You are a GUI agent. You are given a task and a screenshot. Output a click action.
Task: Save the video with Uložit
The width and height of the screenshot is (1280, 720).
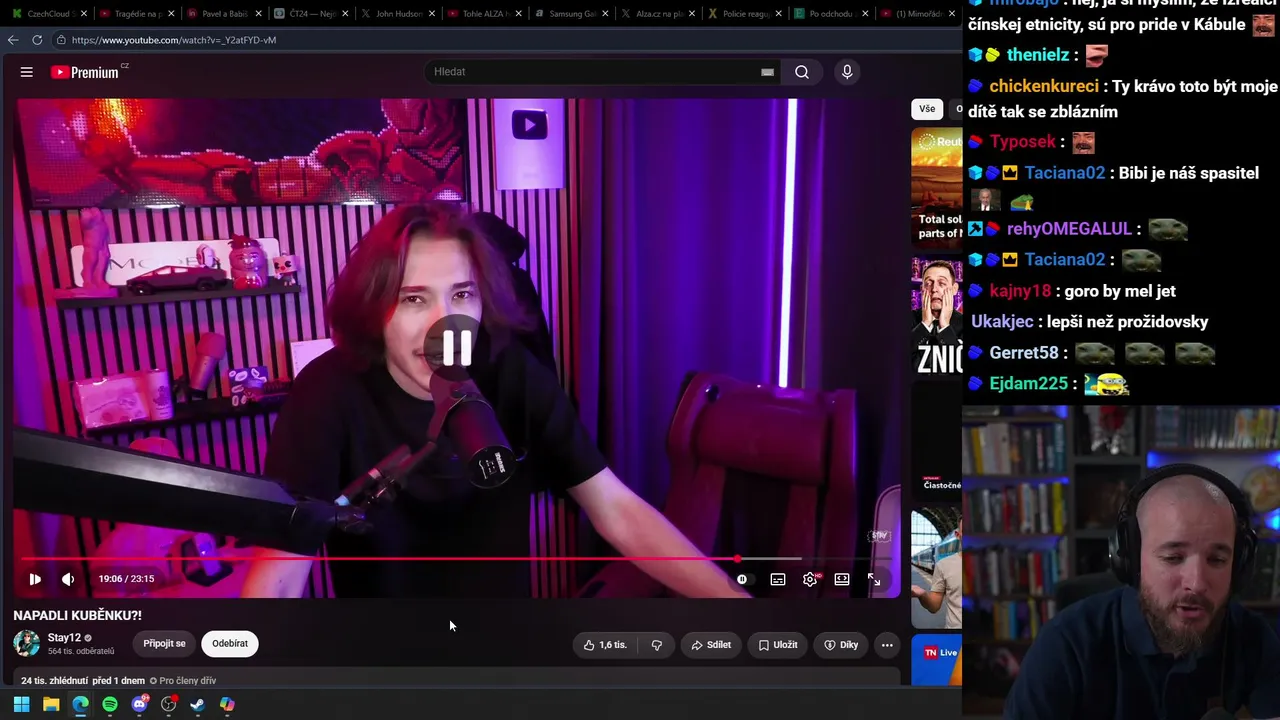click(778, 645)
